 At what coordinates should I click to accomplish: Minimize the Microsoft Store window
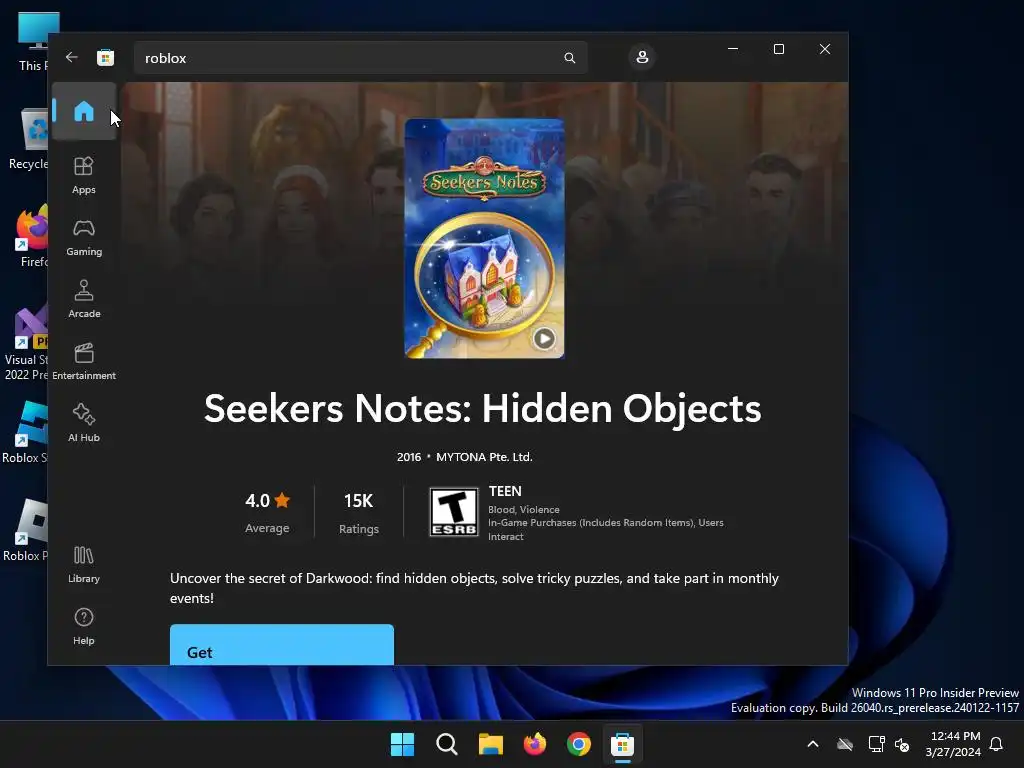733,49
